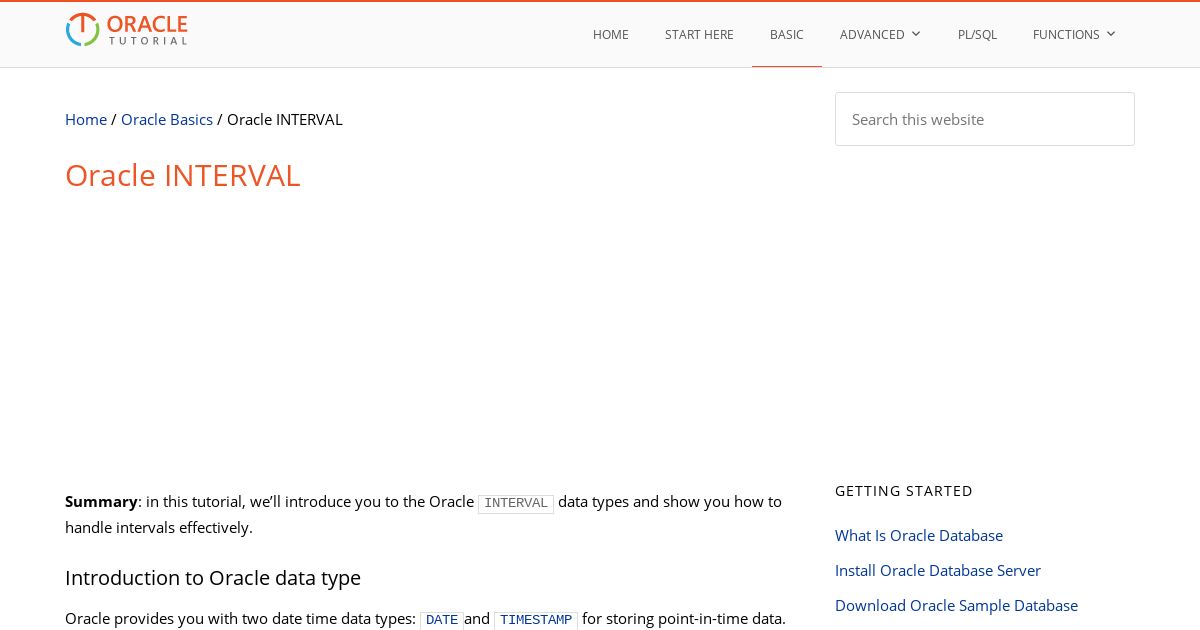The width and height of the screenshot is (1200, 630).
Task: Click Introduction to Oracle data type heading
Action: click(x=213, y=578)
